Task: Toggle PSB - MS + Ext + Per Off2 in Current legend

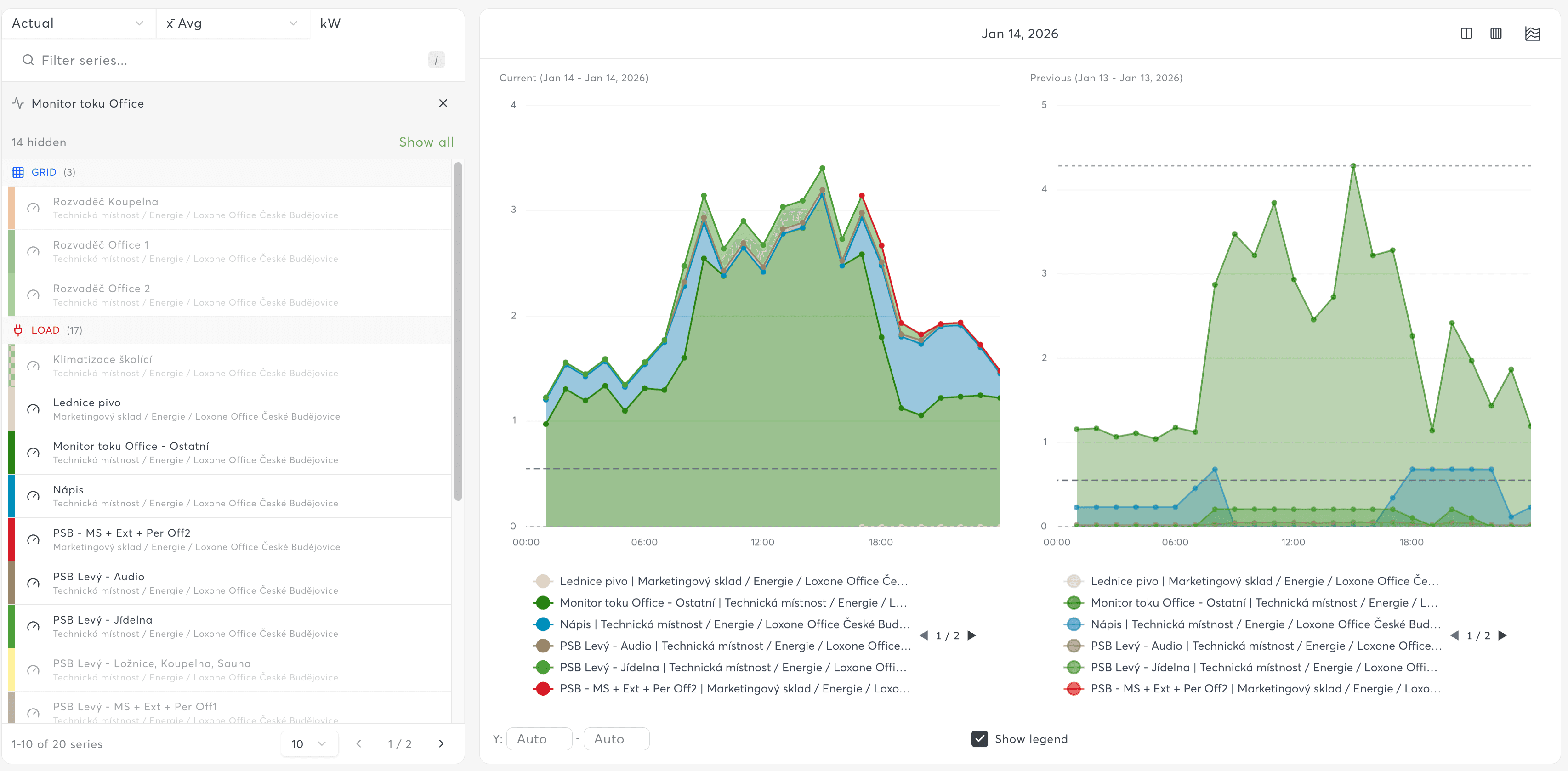Action: tap(722, 689)
